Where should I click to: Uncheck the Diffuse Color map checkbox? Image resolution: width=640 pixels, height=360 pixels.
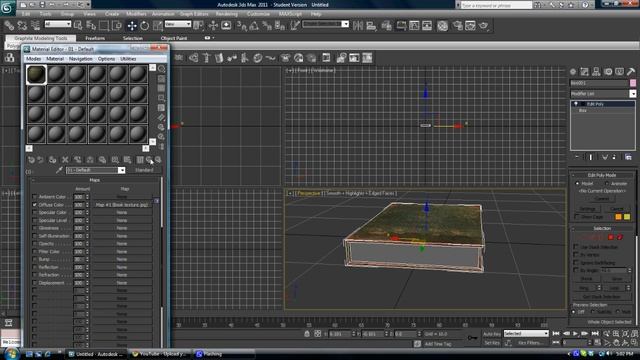coord(34,204)
